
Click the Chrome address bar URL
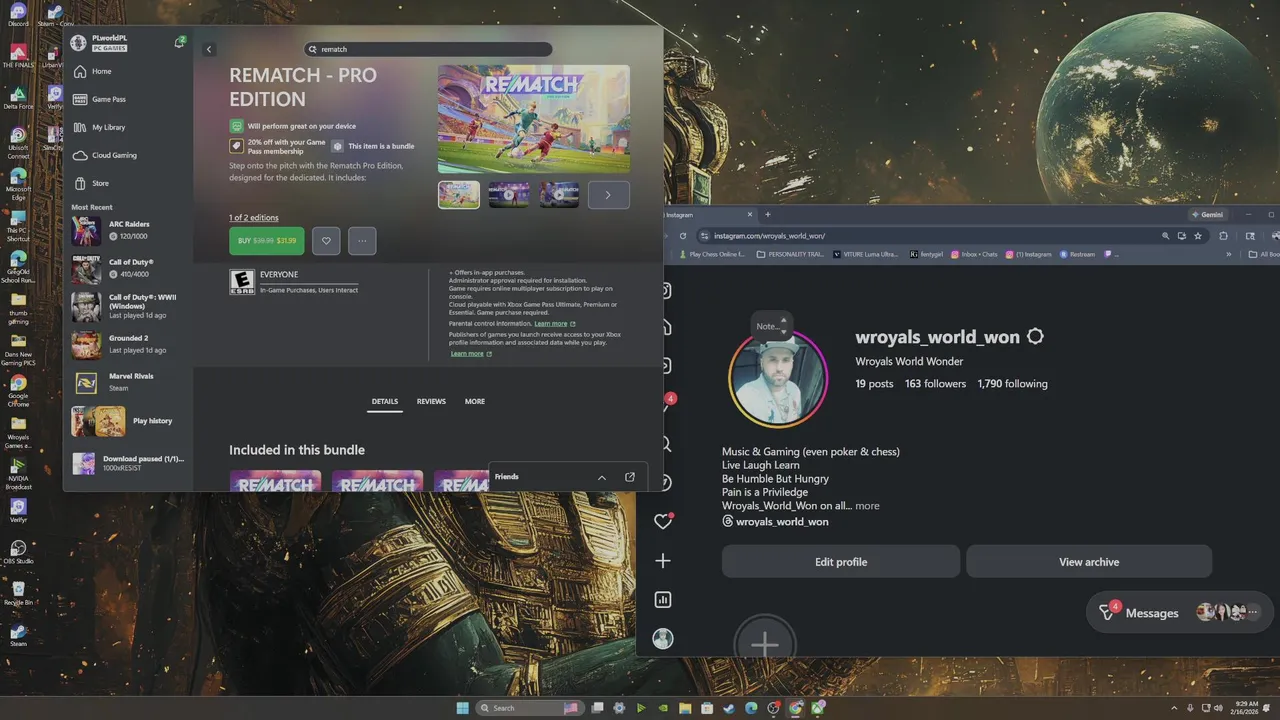tap(769, 236)
